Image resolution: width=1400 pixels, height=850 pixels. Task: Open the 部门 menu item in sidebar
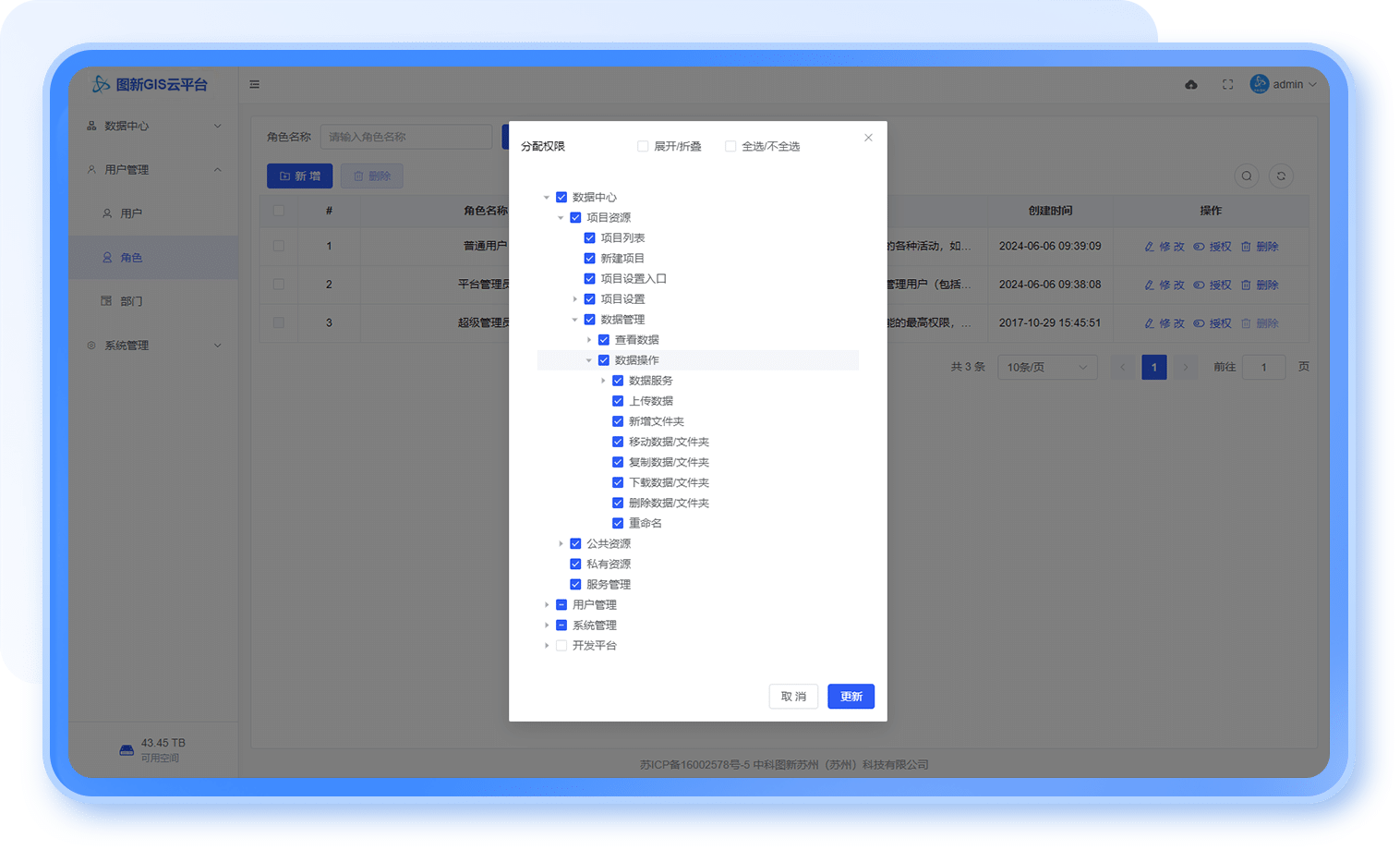(131, 301)
